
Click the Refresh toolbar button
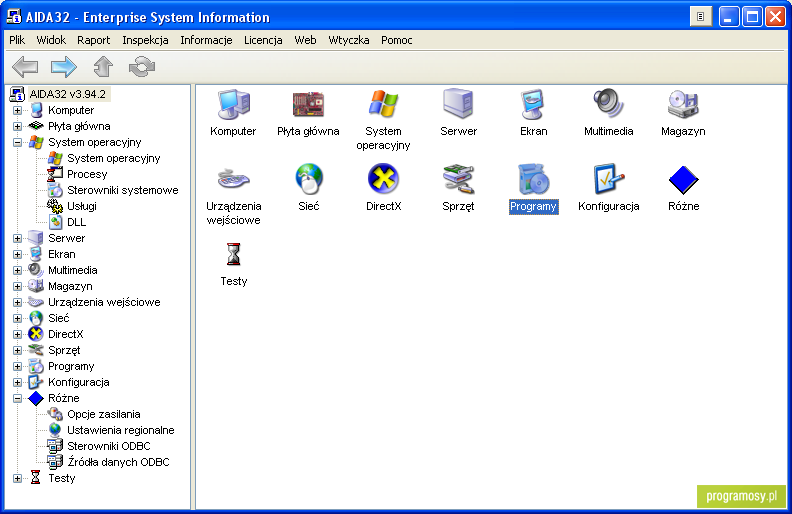(142, 67)
